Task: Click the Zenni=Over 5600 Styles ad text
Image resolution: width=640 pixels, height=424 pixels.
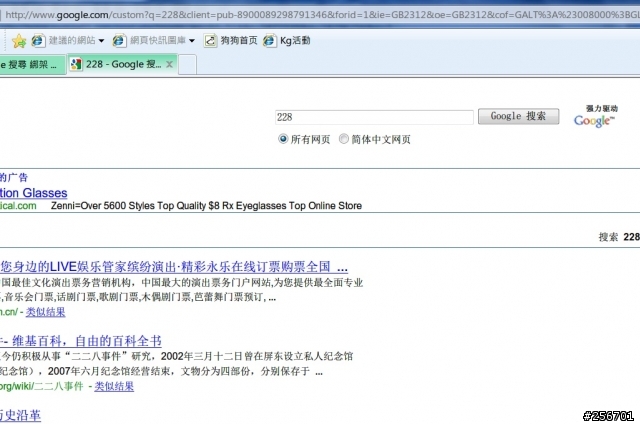Action: [206, 206]
